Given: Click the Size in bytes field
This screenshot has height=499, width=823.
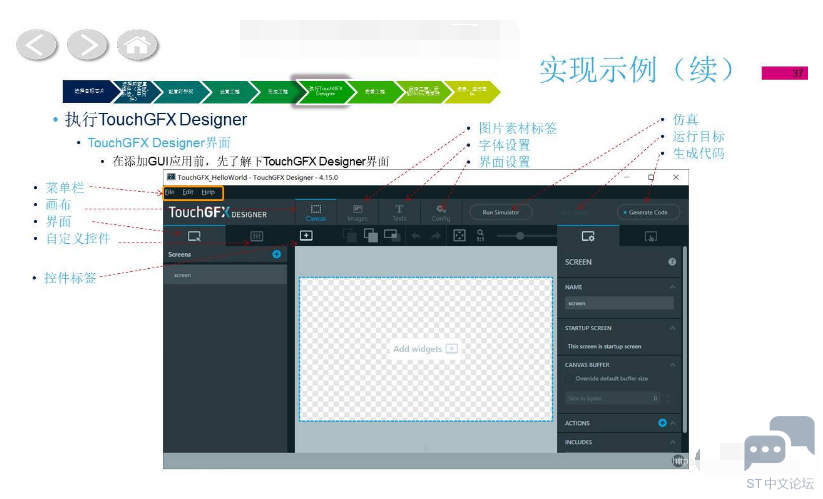Looking at the screenshot, I should [613, 398].
